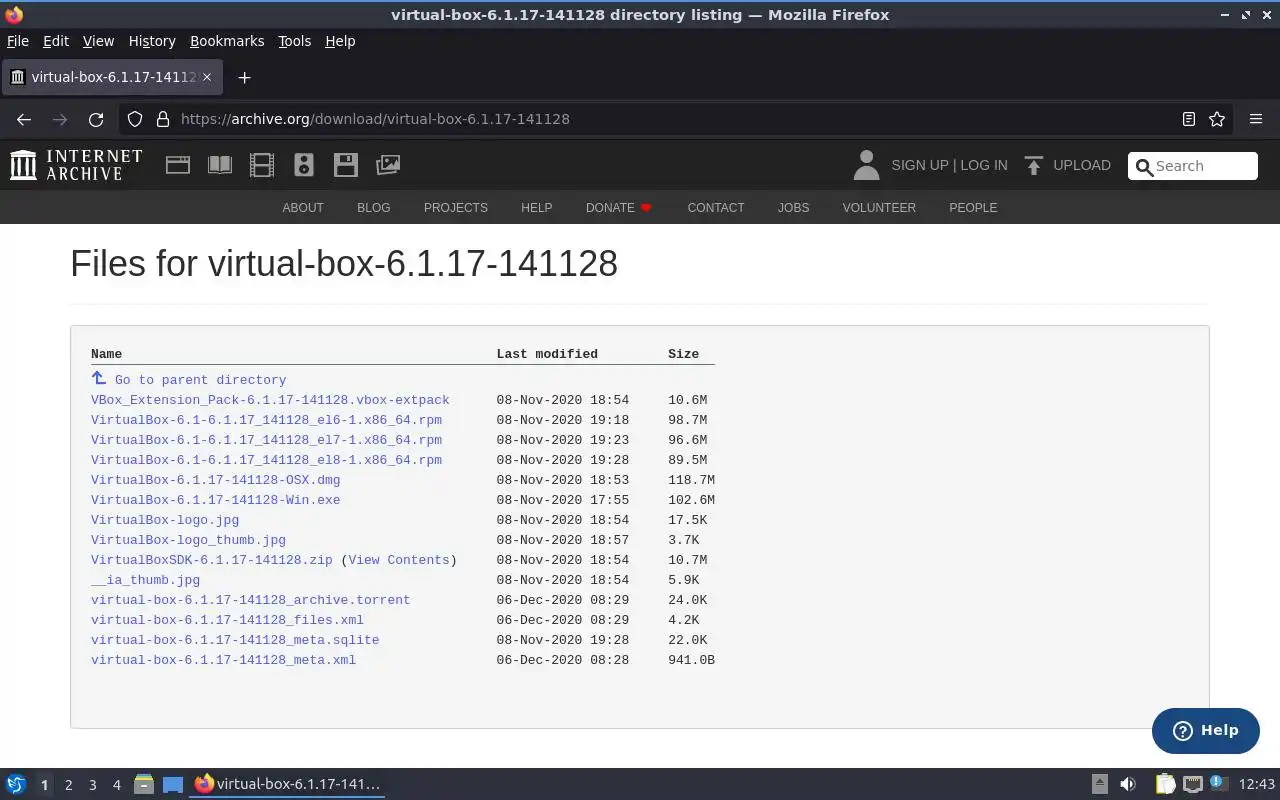Close the virtual-box directory listing tab
This screenshot has height=800, width=1280.
point(207,77)
